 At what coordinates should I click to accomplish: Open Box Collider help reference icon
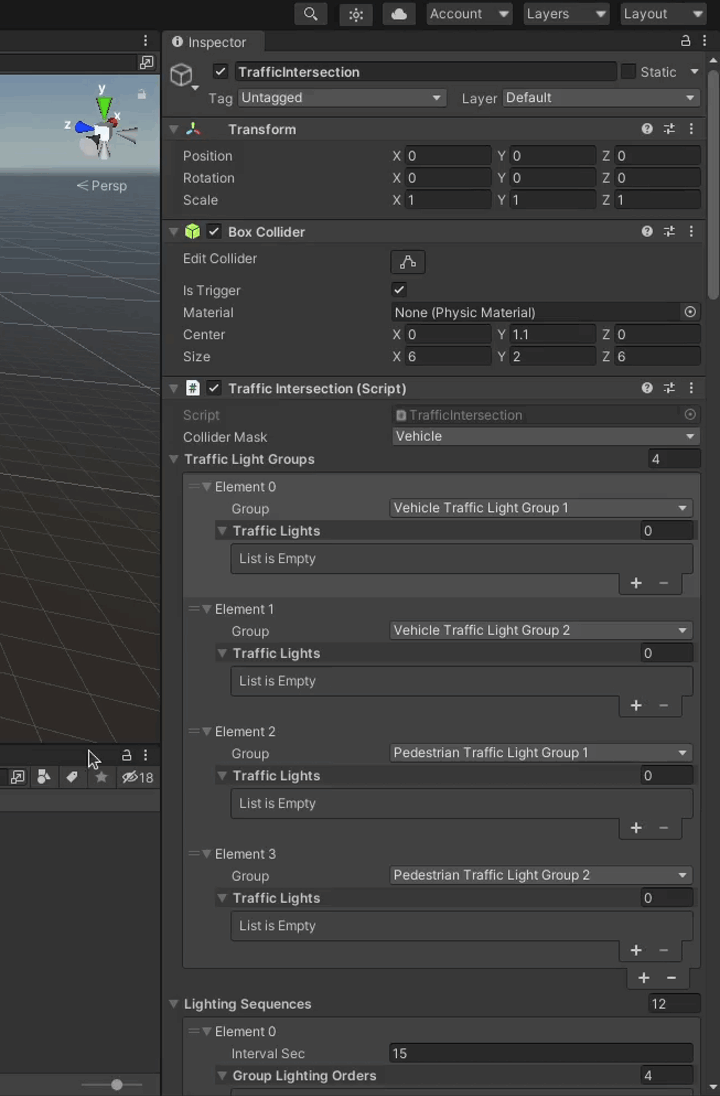[647, 232]
